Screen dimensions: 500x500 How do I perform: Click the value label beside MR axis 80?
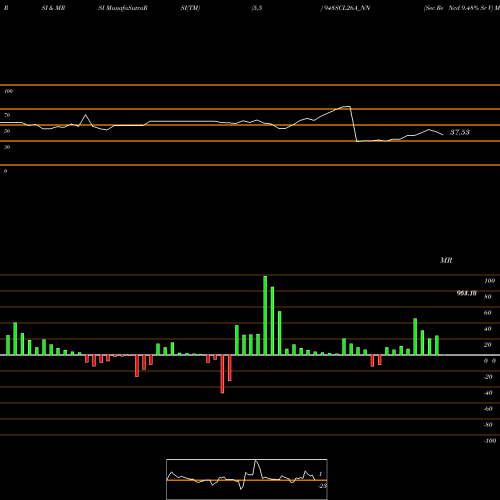point(467,293)
